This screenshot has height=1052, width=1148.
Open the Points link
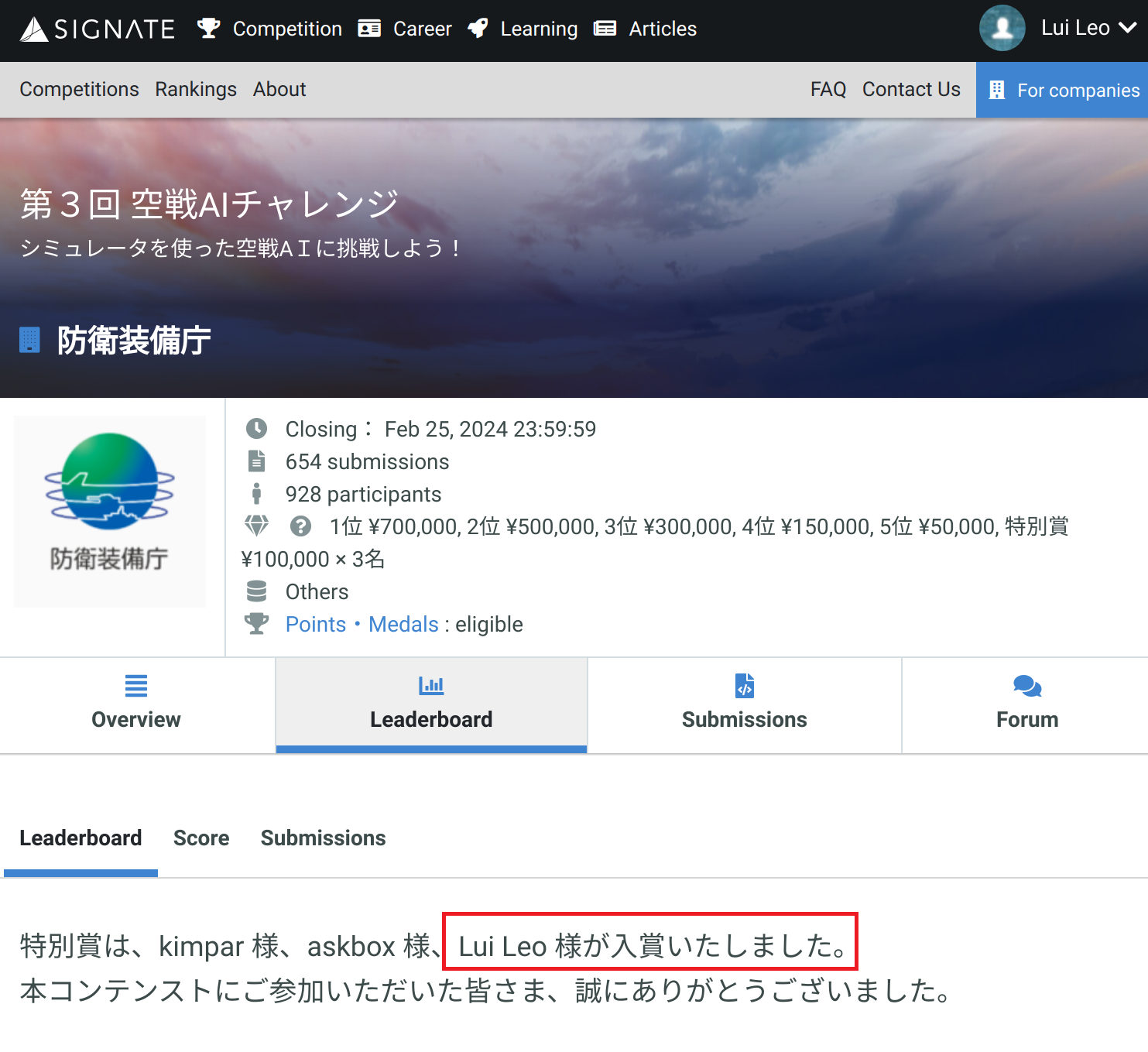click(315, 624)
